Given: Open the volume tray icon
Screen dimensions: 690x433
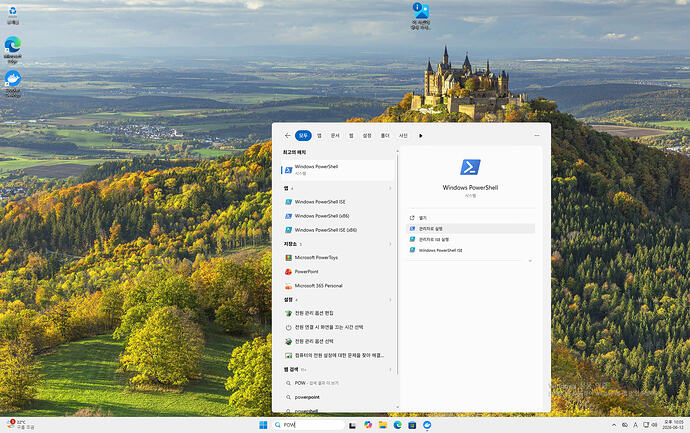Looking at the screenshot, I should pos(654,425).
